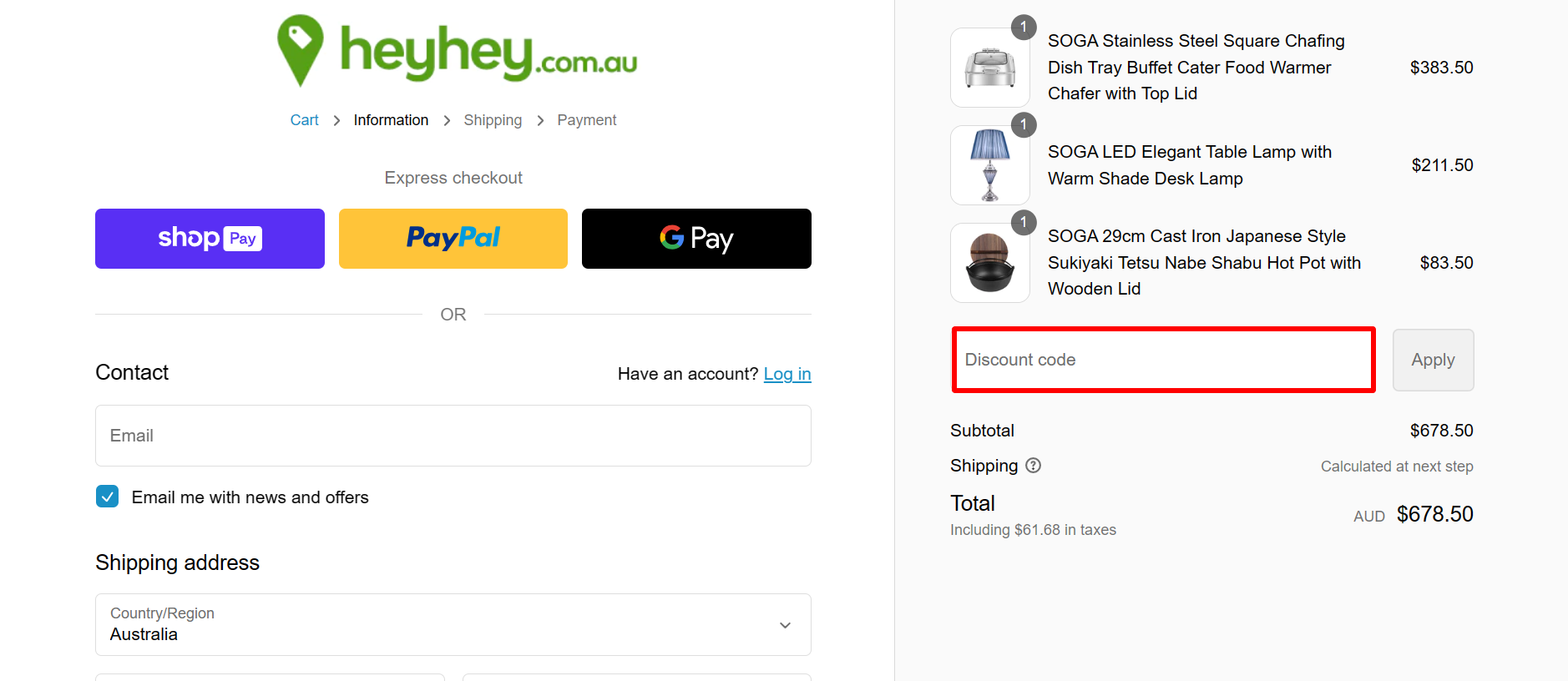The width and height of the screenshot is (1568, 681).
Task: Click the heyhey.com.au logo
Action: 453,50
